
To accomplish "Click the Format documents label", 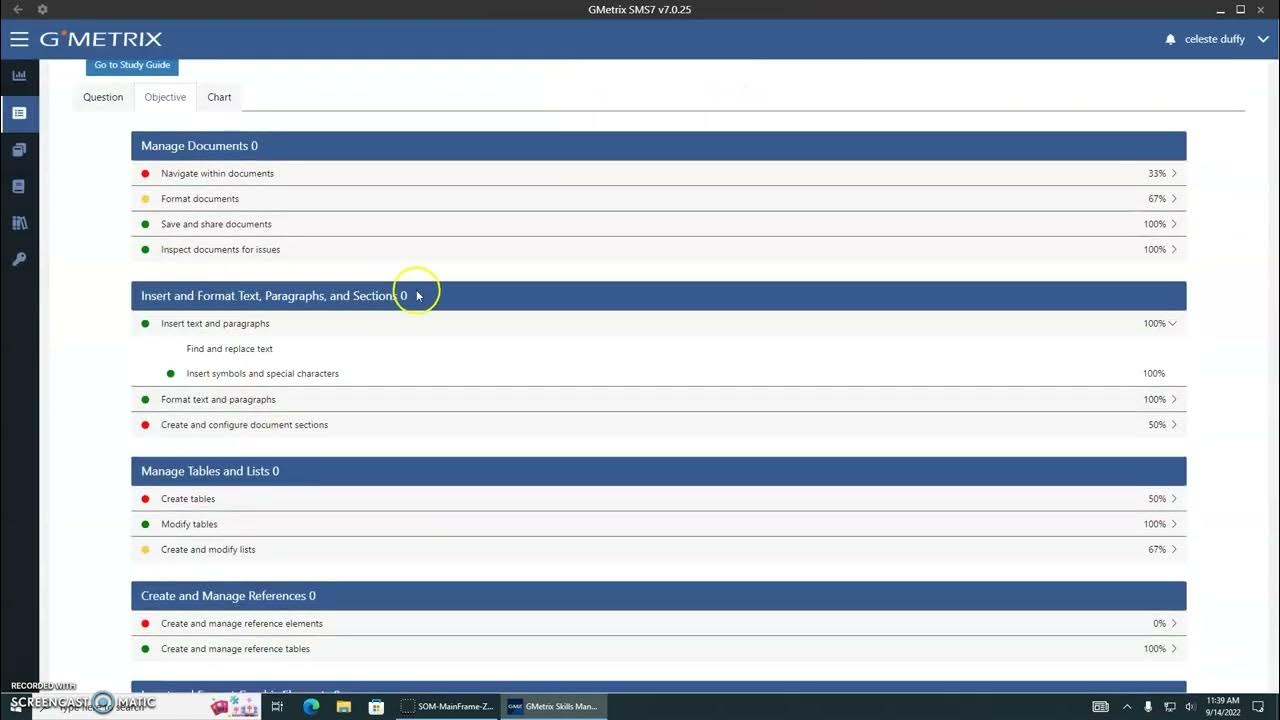I will 200,199.
